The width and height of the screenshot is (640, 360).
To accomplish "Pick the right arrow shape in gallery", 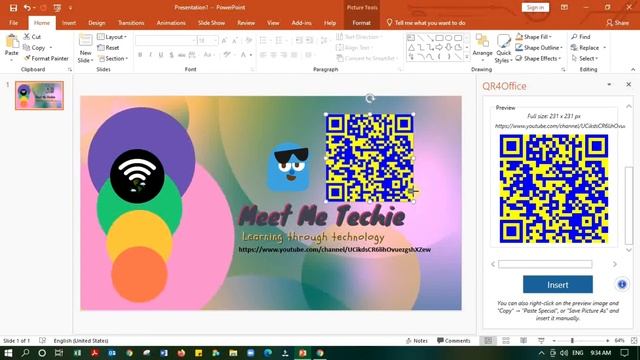I will click(x=439, y=47).
